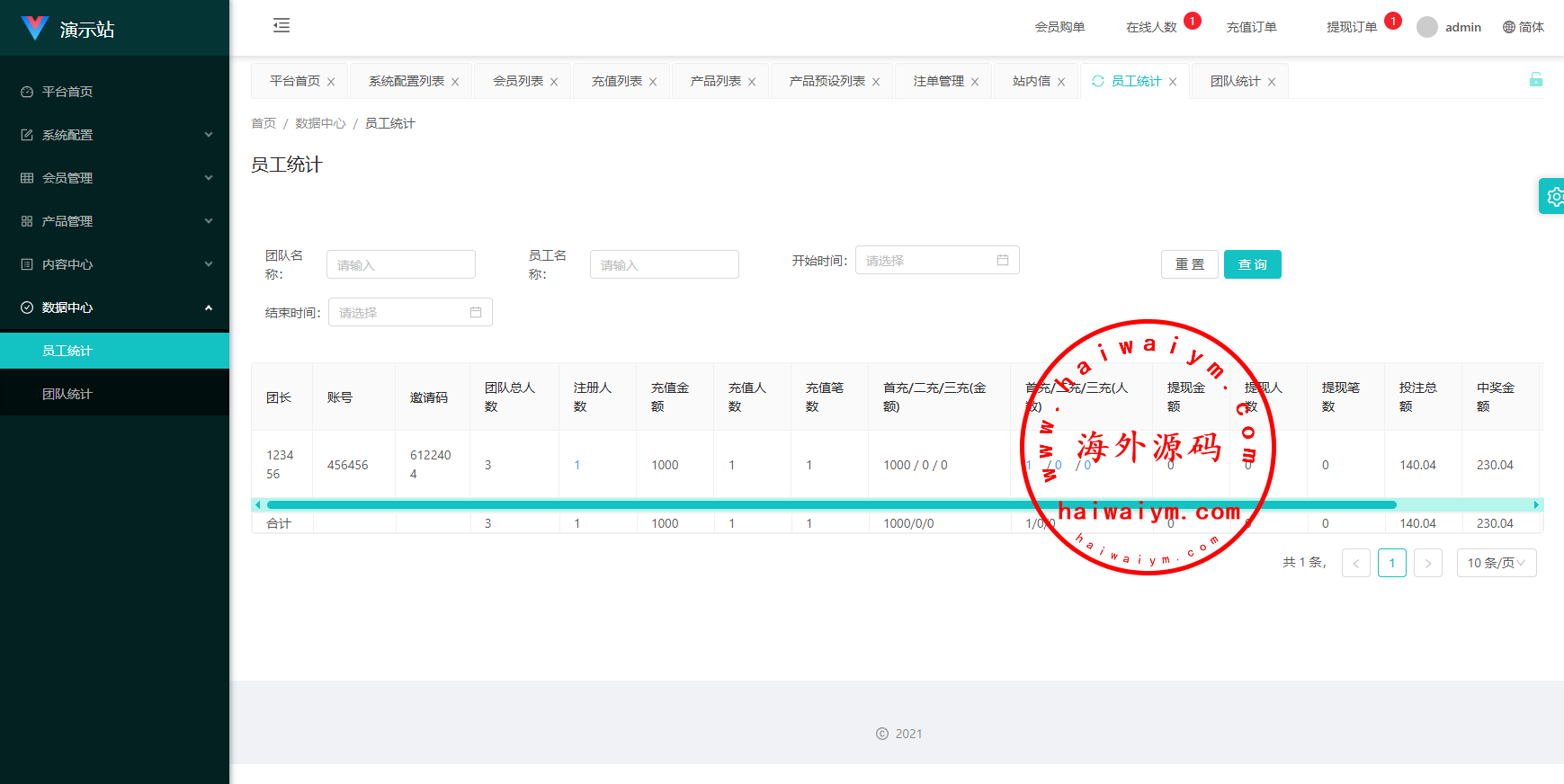1564x784 pixels.
Task: Go to next page arrow in pagination
Action: click(x=1427, y=563)
